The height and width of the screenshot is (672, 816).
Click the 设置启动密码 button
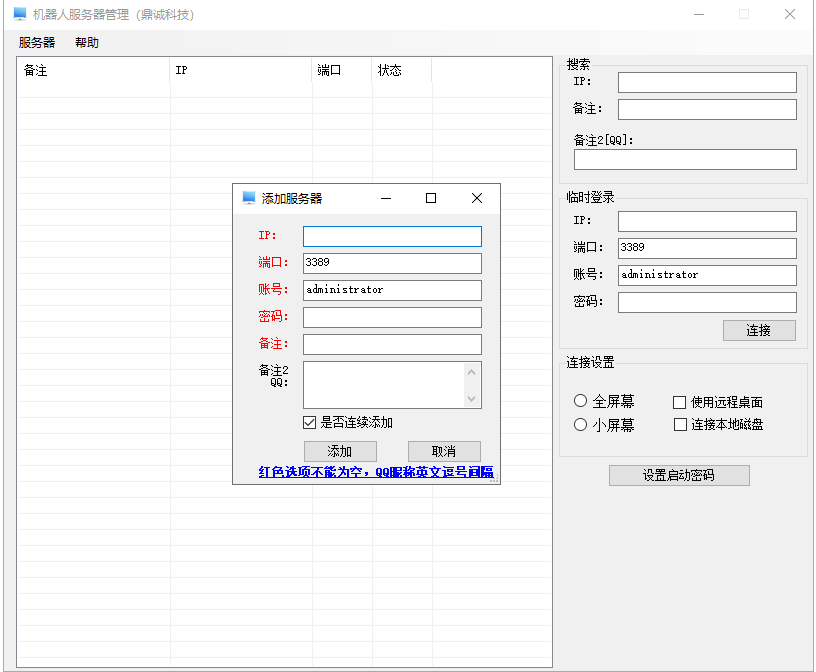(679, 475)
